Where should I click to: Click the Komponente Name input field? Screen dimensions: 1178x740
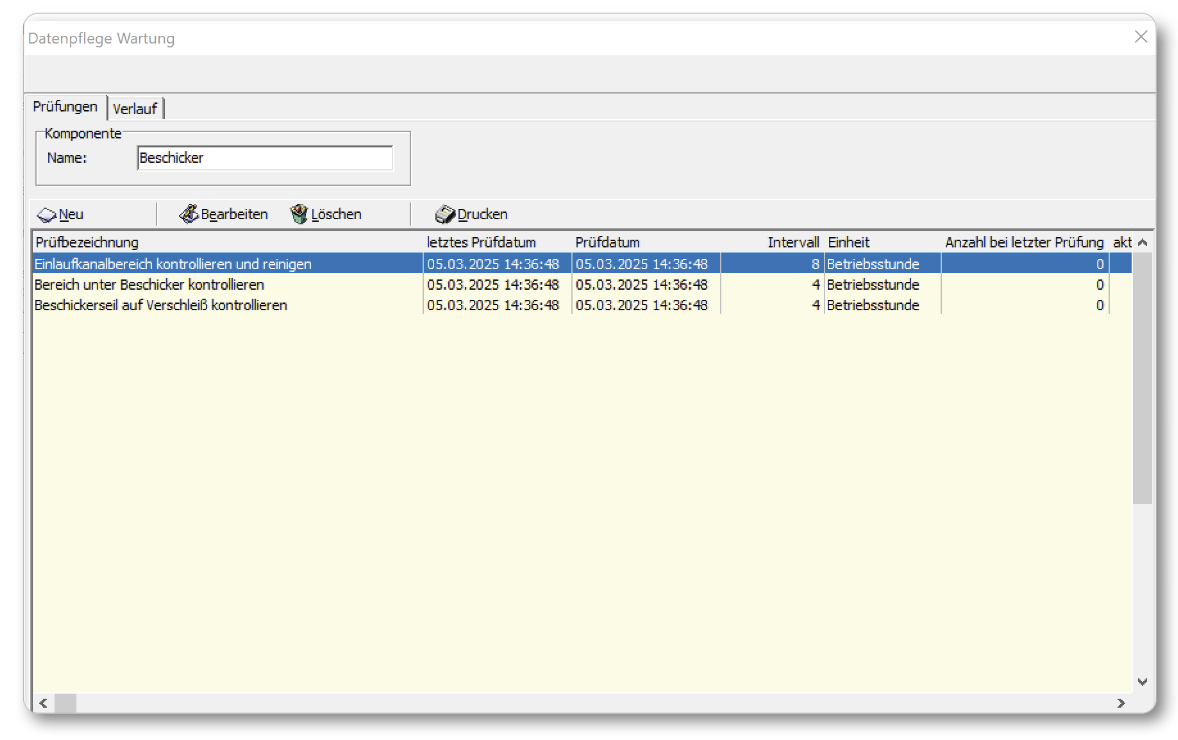pyautogui.click(x=264, y=158)
